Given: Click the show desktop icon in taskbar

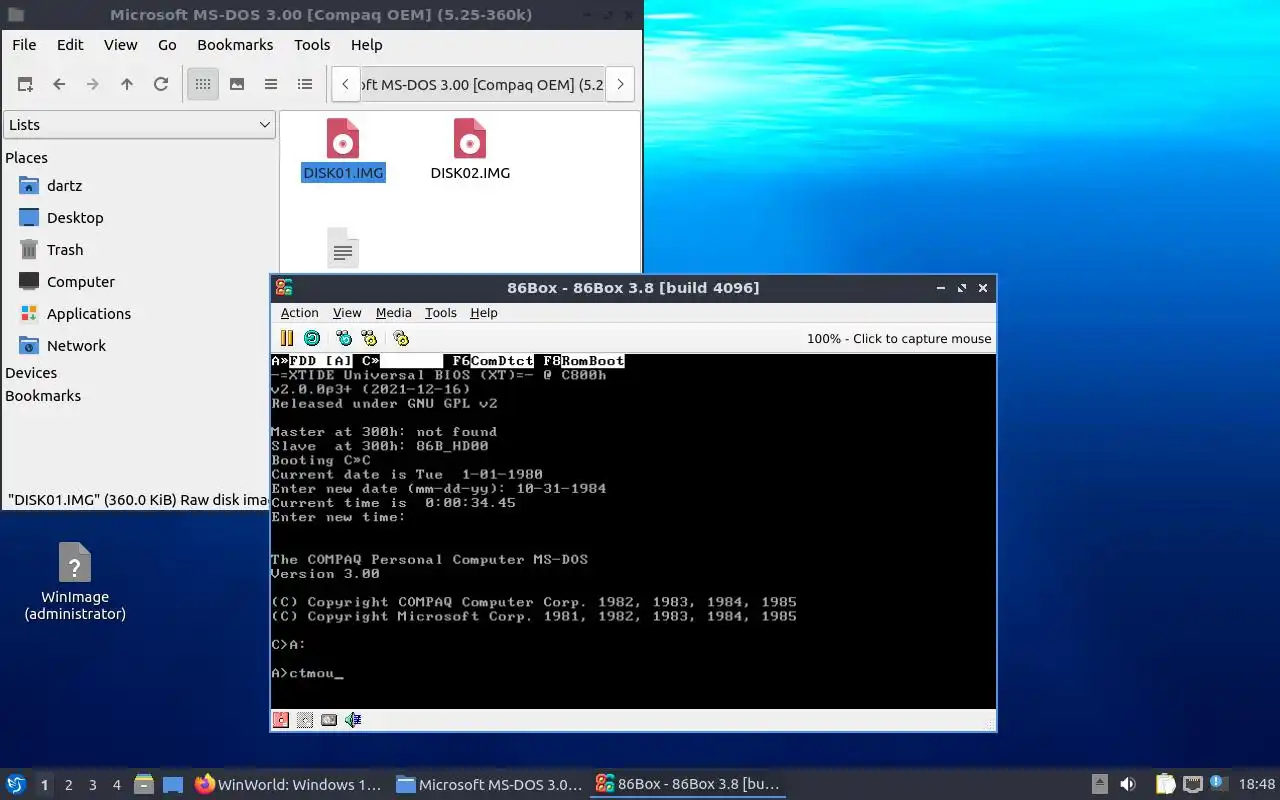Looking at the screenshot, I should (173, 785).
